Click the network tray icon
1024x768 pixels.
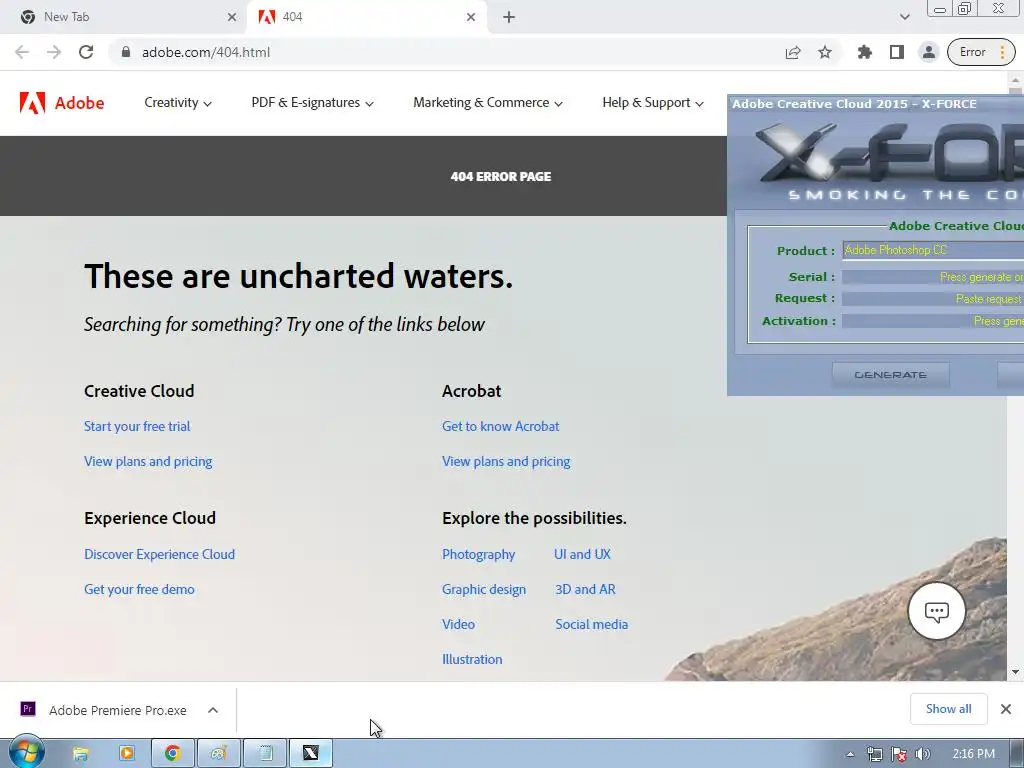click(x=874, y=754)
